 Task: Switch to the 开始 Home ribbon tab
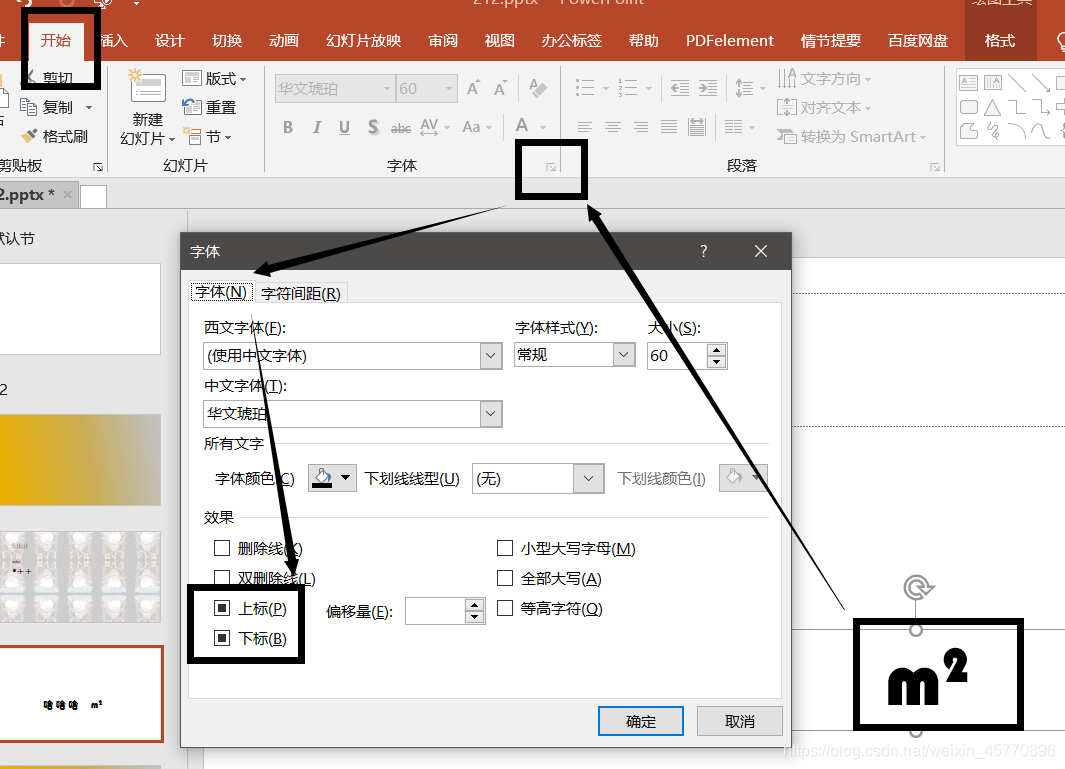[56, 41]
